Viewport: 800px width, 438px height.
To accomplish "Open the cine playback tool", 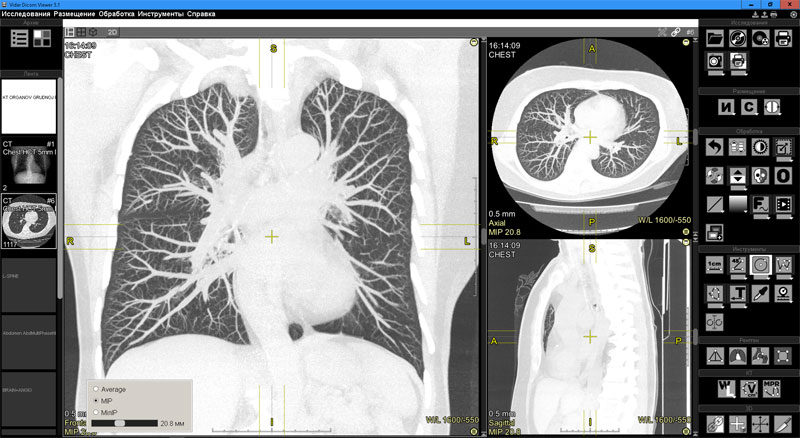I will pos(783,205).
